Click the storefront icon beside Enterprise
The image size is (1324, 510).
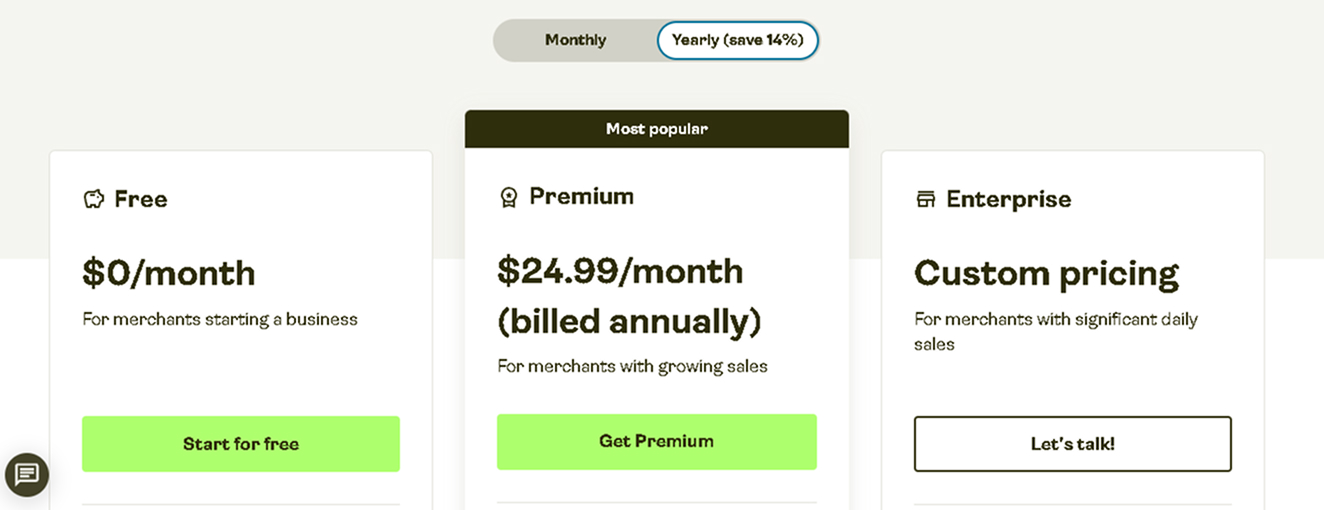[926, 199]
